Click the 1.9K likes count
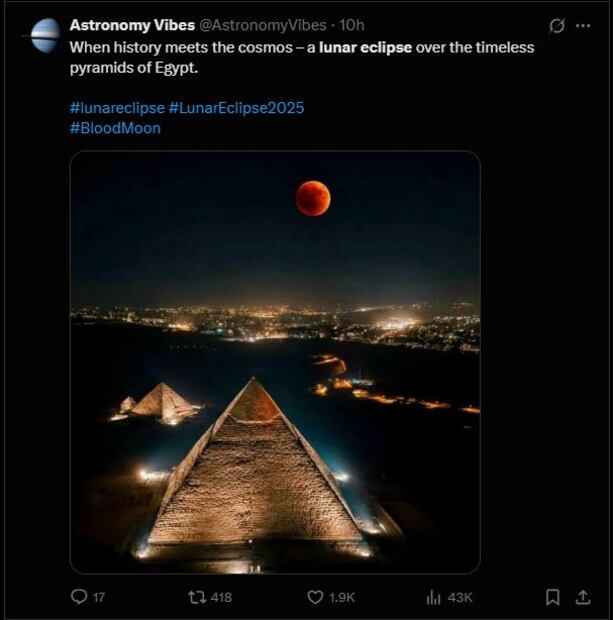Screen dimensions: 613x620 pyautogui.click(x=342, y=597)
